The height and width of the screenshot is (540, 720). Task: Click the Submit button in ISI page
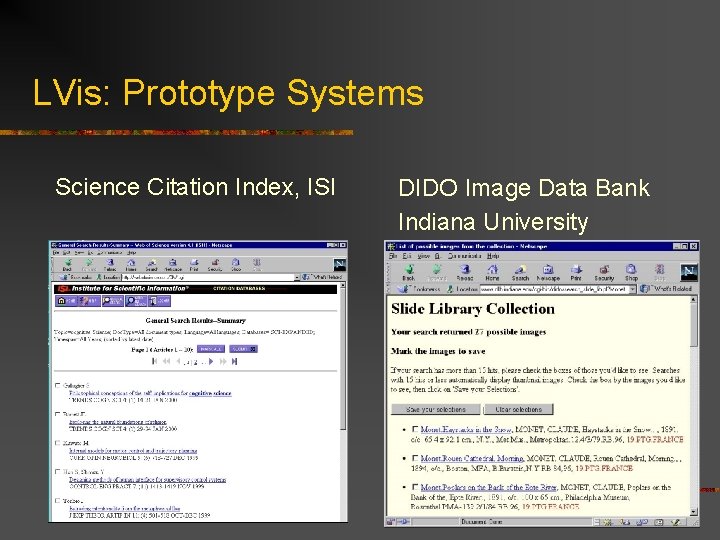coord(243,349)
